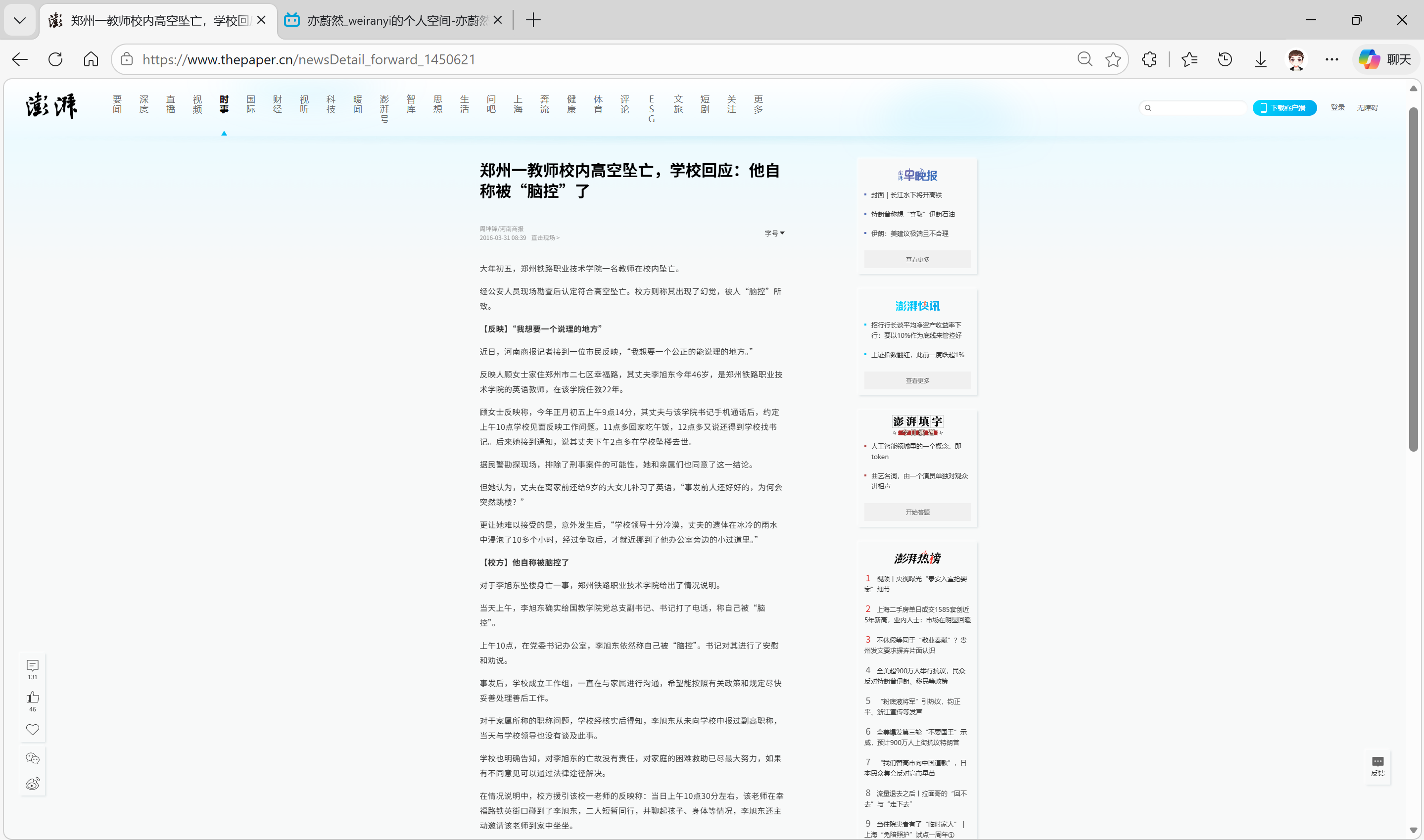
Task: Like the article via thumbs-up icon
Action: pyautogui.click(x=32, y=698)
